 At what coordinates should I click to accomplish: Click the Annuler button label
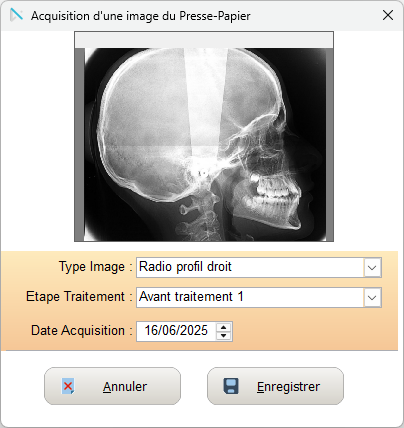(x=125, y=387)
